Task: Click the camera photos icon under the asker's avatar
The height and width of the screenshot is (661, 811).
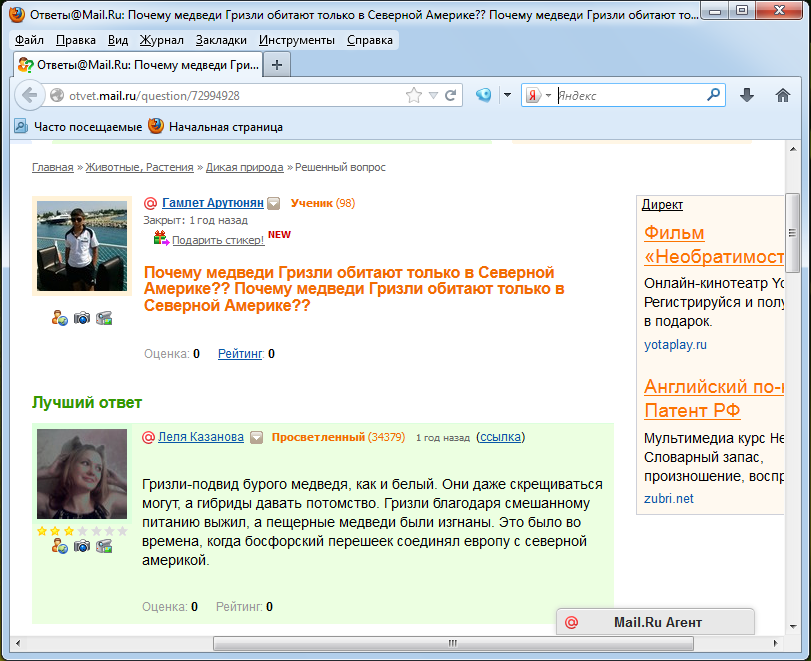Action: [x=82, y=318]
